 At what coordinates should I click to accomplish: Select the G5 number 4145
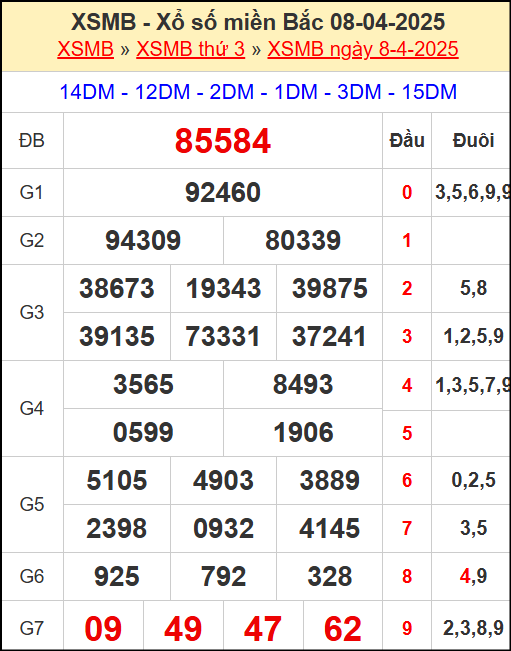(330, 529)
